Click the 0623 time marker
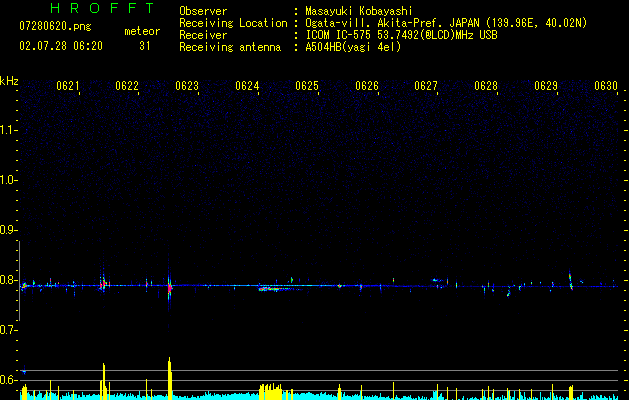 [187, 85]
